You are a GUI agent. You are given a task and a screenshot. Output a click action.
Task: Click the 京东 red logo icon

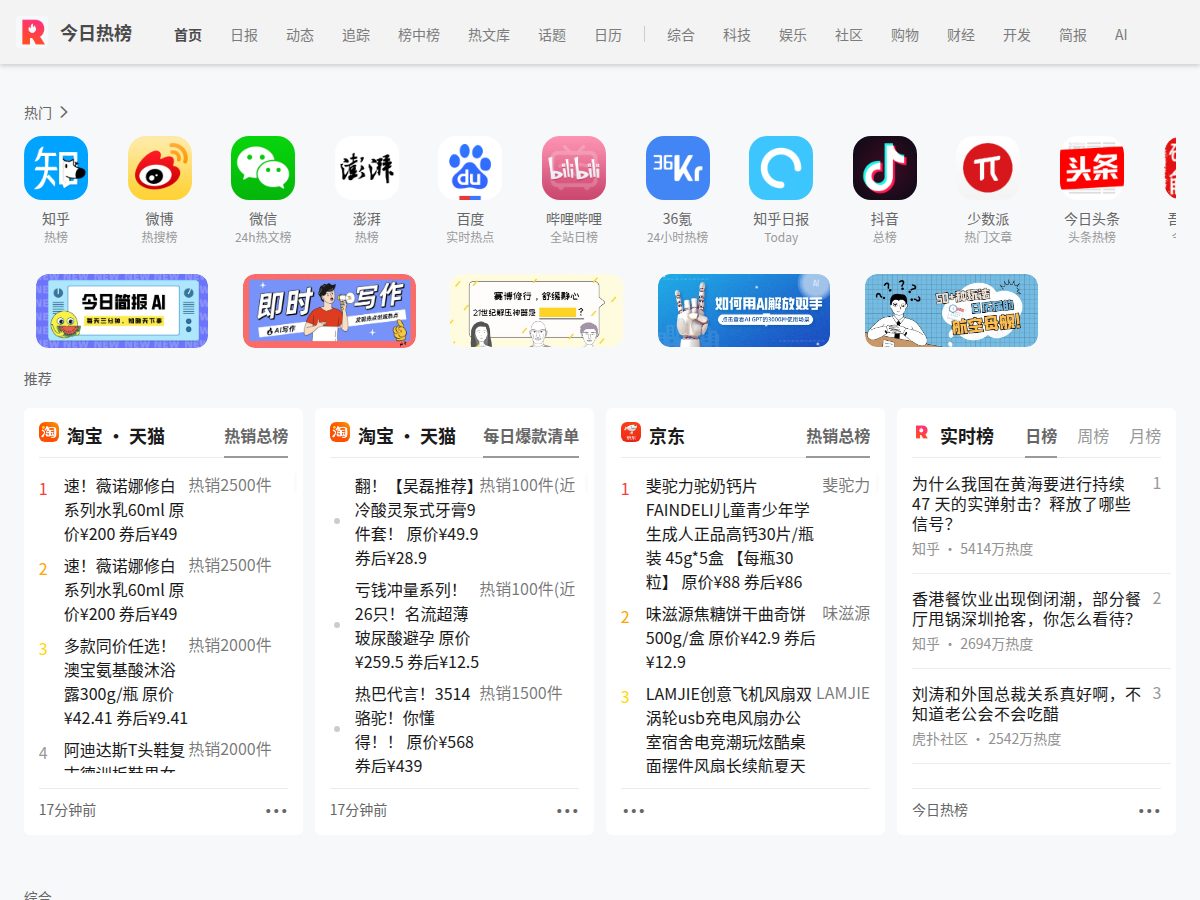(631, 432)
